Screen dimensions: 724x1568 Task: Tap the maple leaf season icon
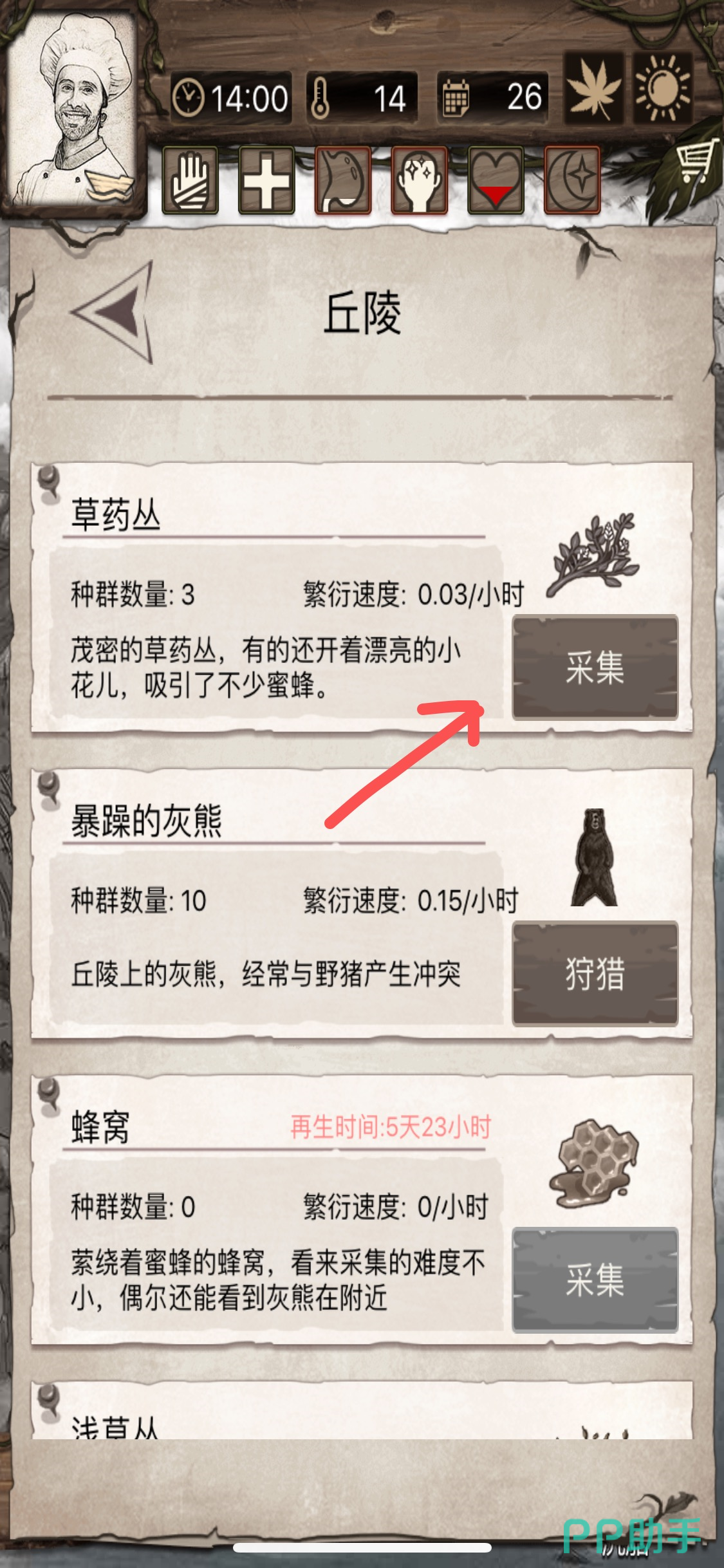coord(594,89)
